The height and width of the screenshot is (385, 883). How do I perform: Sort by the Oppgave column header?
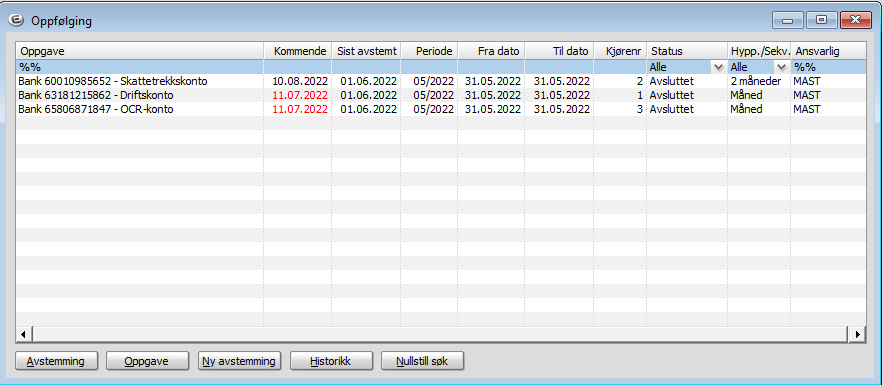[x=140, y=51]
